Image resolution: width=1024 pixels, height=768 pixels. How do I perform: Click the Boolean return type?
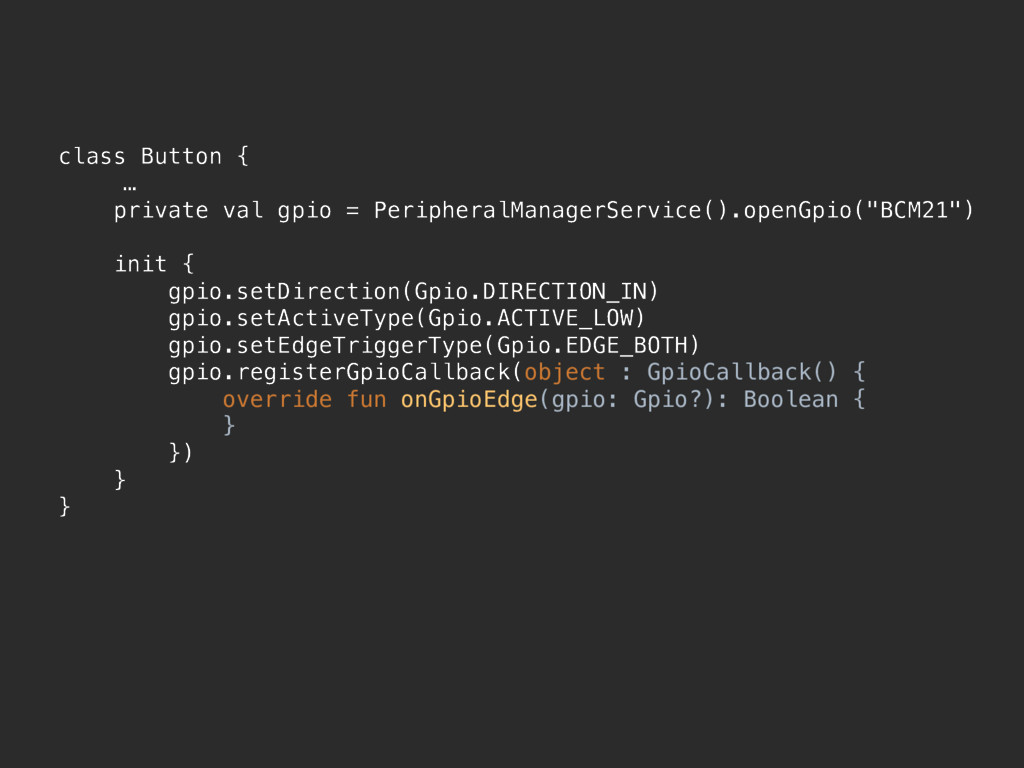pyautogui.click(x=791, y=400)
